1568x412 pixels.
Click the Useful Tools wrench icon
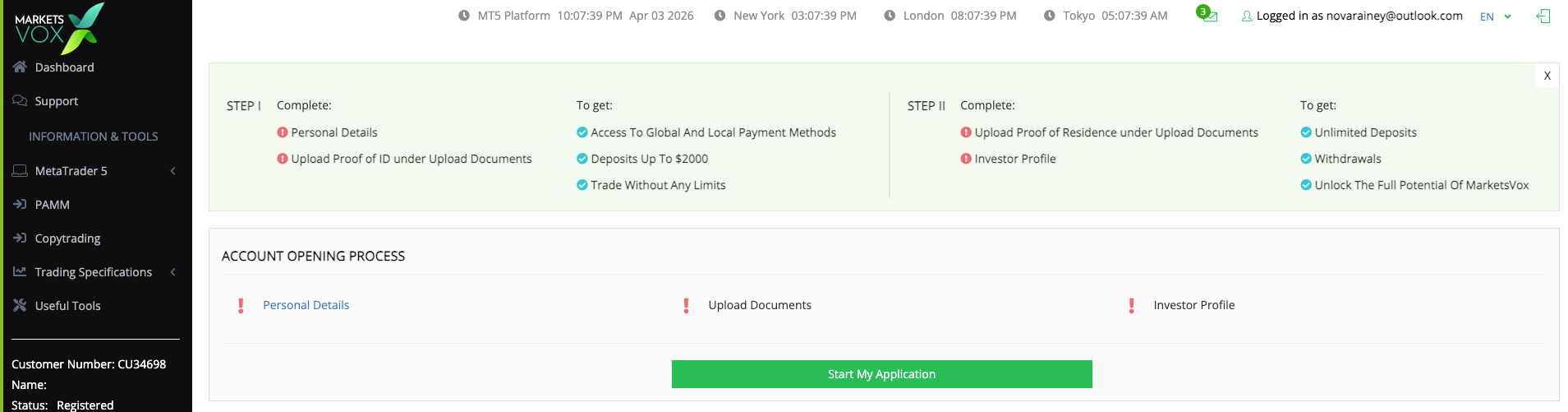(x=20, y=305)
